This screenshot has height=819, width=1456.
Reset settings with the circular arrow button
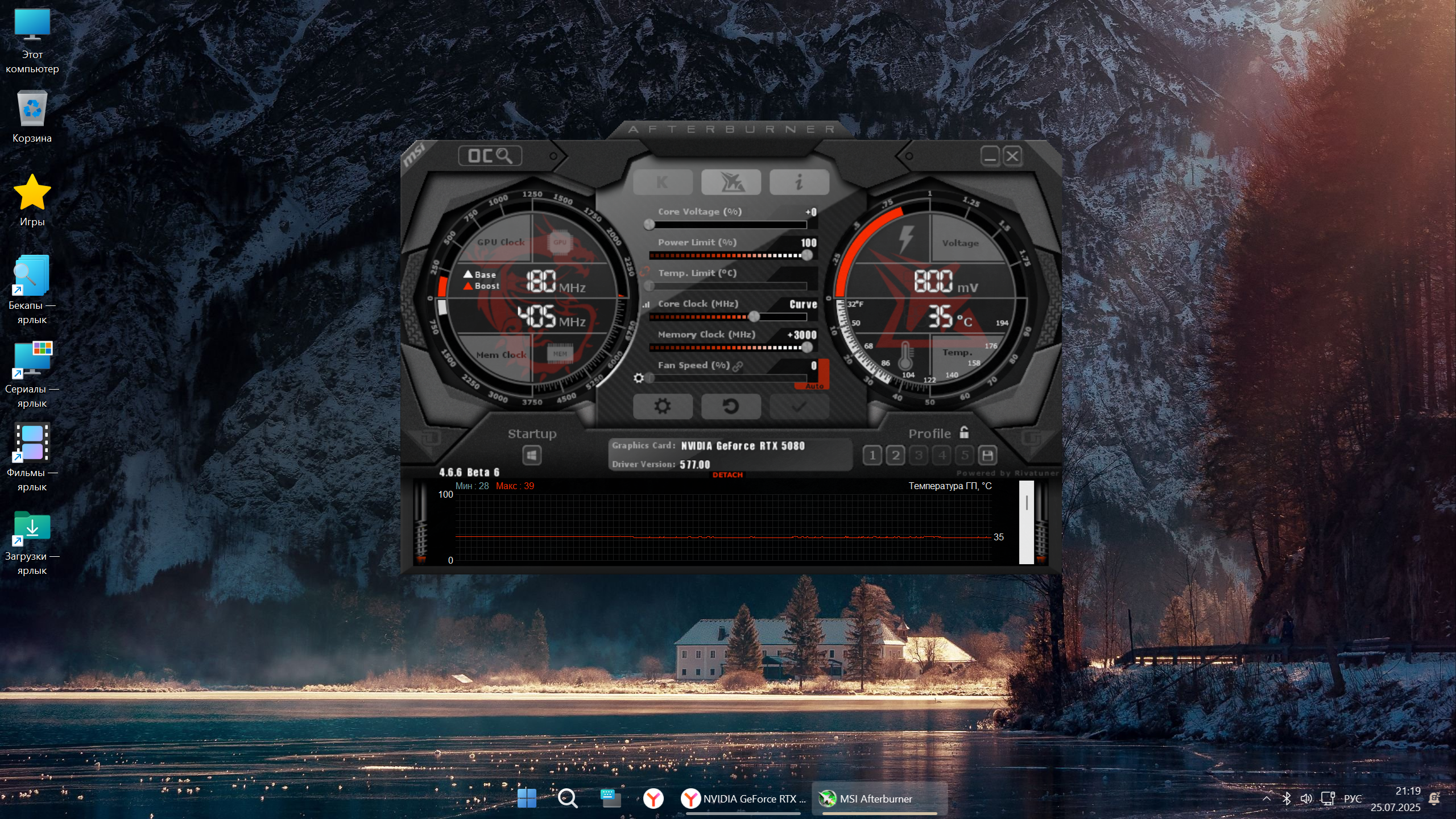coord(731,406)
